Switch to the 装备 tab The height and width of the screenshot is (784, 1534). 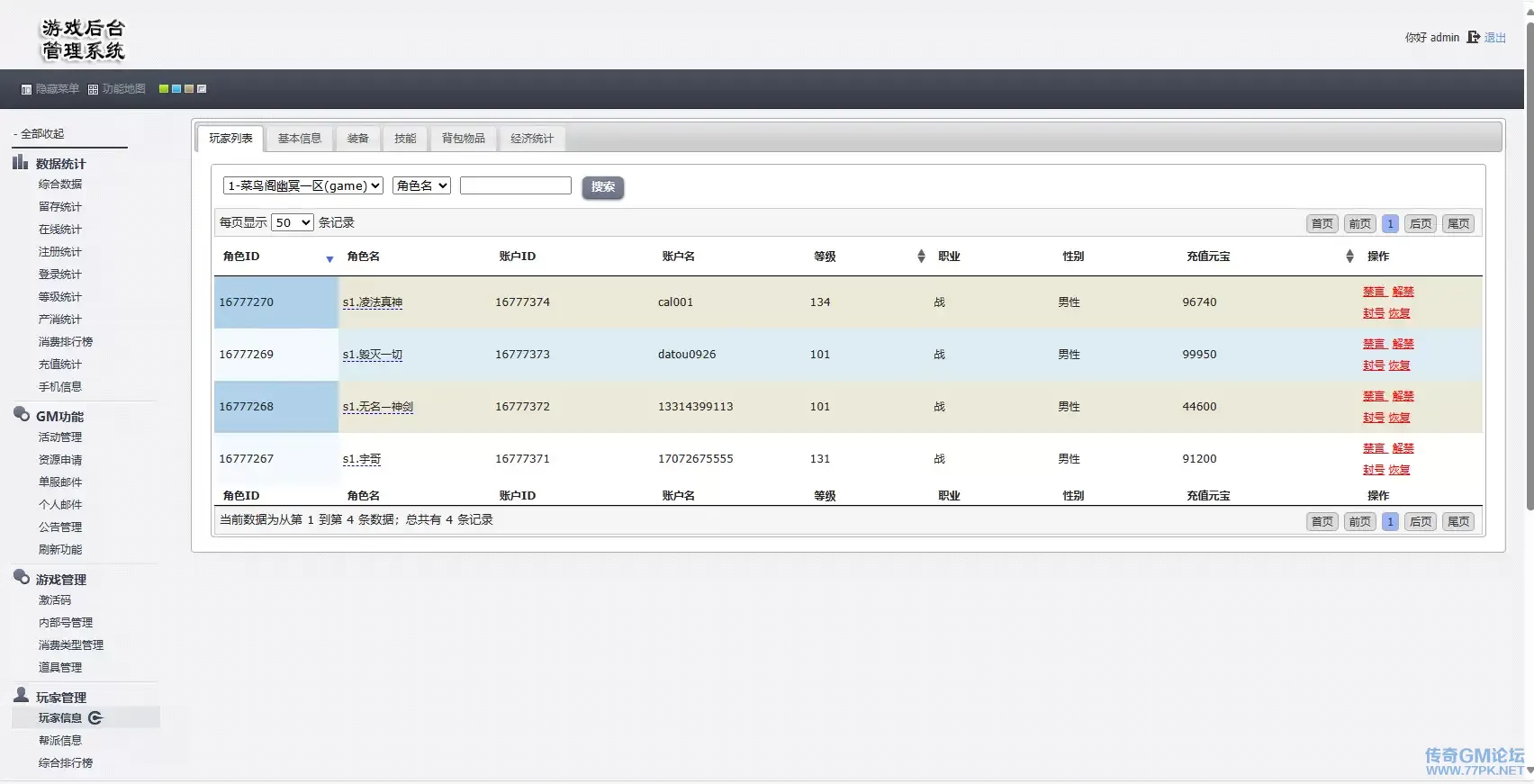click(x=358, y=139)
